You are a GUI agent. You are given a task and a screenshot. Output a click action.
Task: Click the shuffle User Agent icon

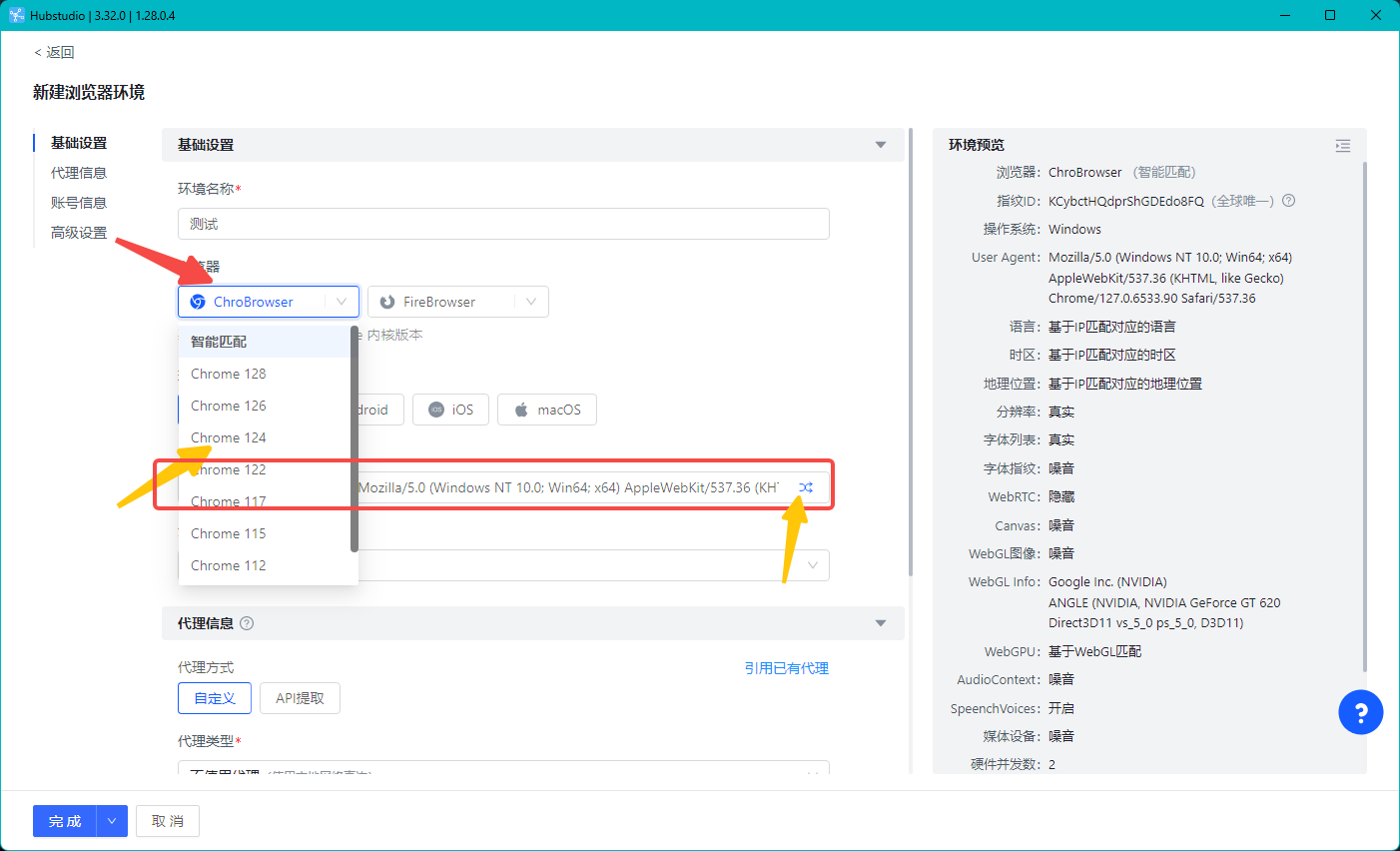(x=806, y=487)
